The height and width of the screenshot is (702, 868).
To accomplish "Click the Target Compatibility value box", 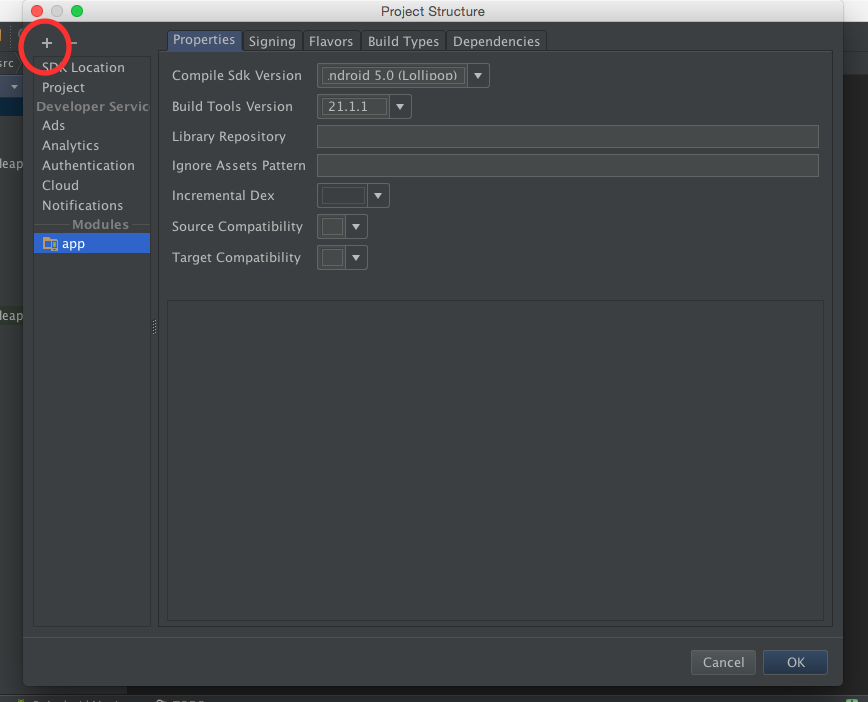I will pos(333,257).
